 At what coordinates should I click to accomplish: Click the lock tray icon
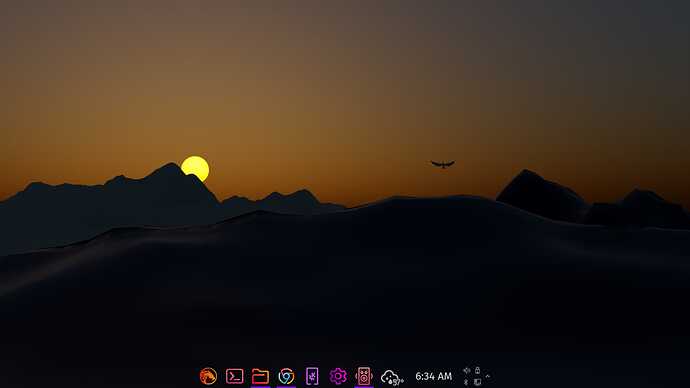[x=477, y=371]
